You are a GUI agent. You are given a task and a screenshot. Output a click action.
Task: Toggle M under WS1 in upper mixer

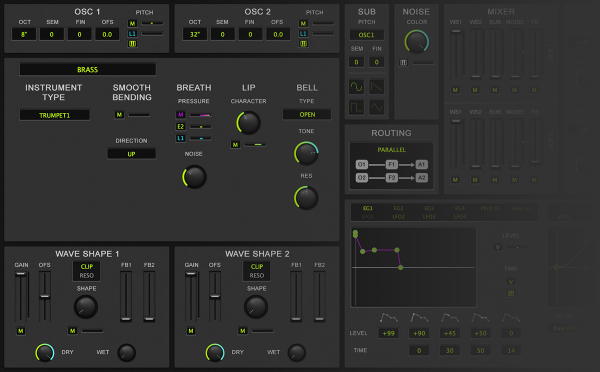(x=455, y=90)
